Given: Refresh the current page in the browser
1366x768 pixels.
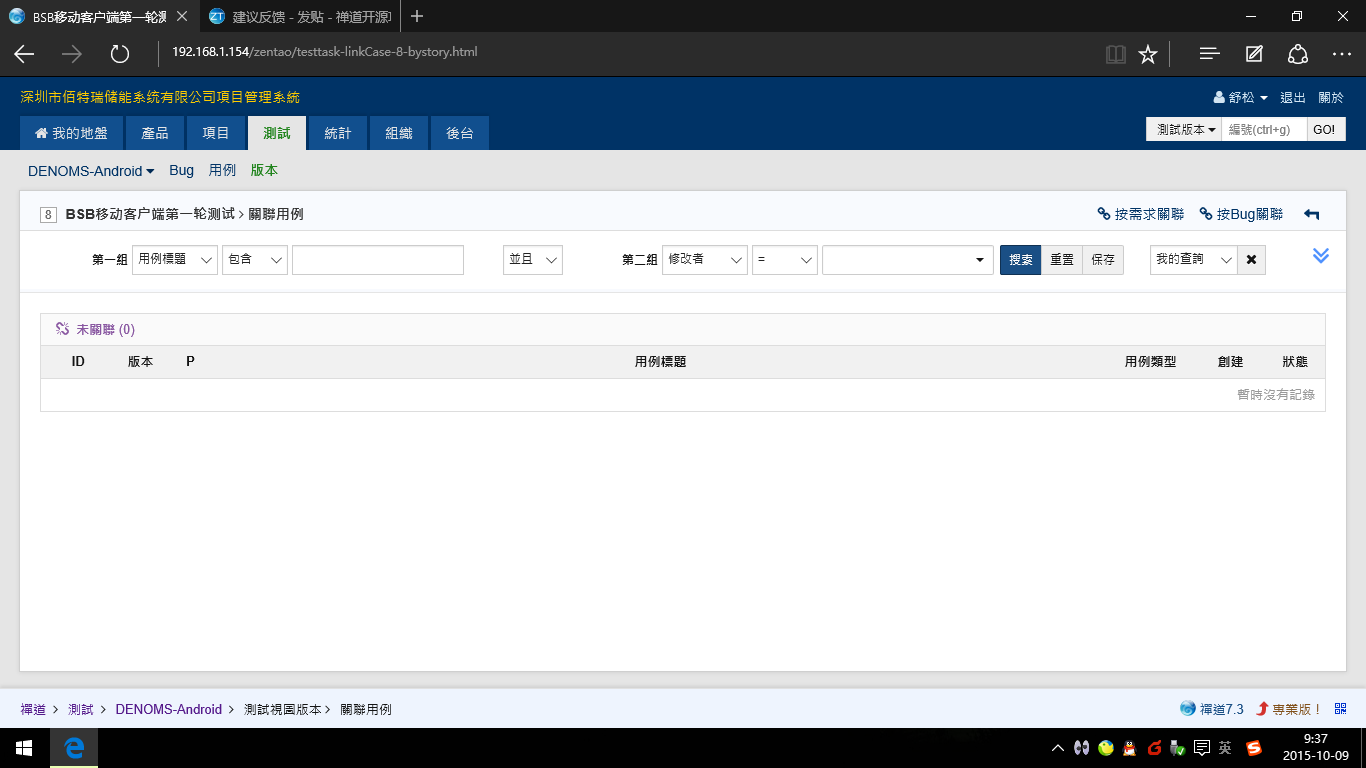Looking at the screenshot, I should 120,54.
